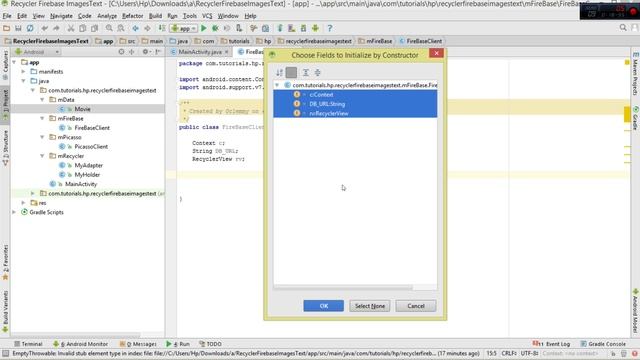Click the Paste toolbar icon
The height and width of the screenshot is (360, 640).
coord(94,28)
